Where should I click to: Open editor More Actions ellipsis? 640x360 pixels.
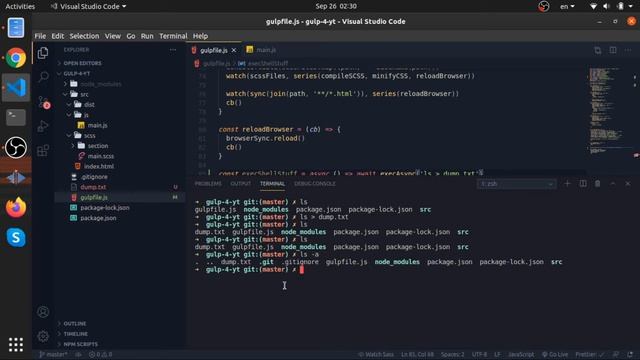pos(628,50)
